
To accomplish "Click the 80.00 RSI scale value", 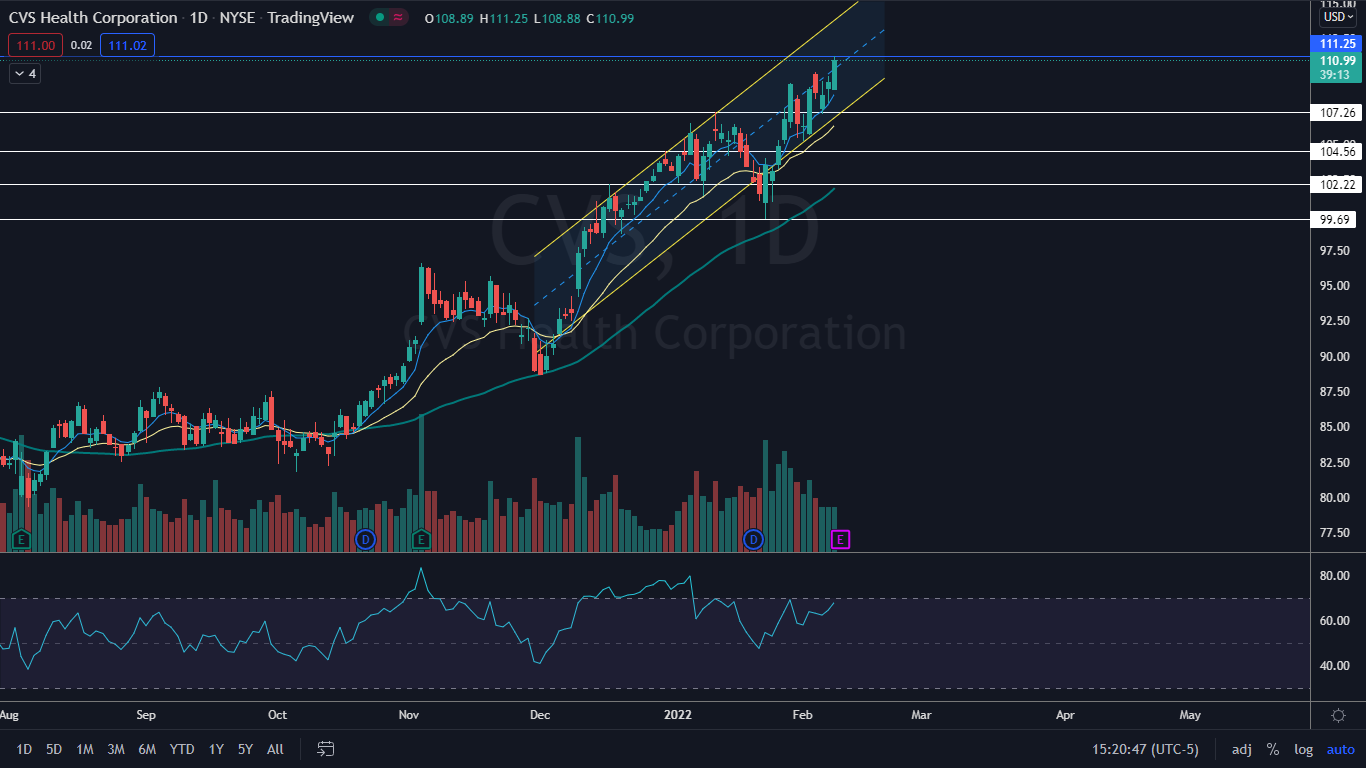I will pos(1335,576).
